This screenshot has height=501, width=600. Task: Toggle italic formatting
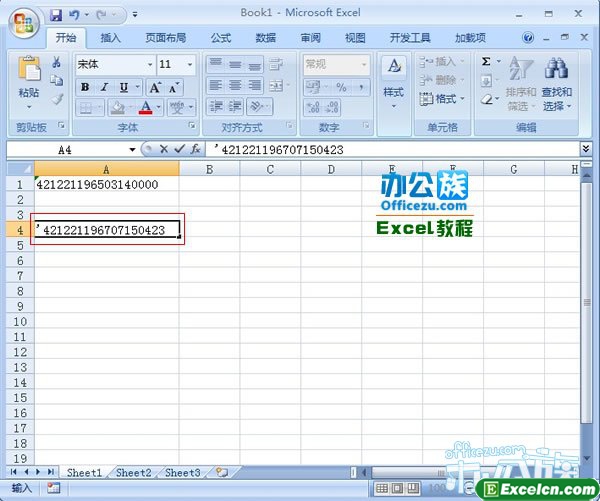tap(104, 87)
